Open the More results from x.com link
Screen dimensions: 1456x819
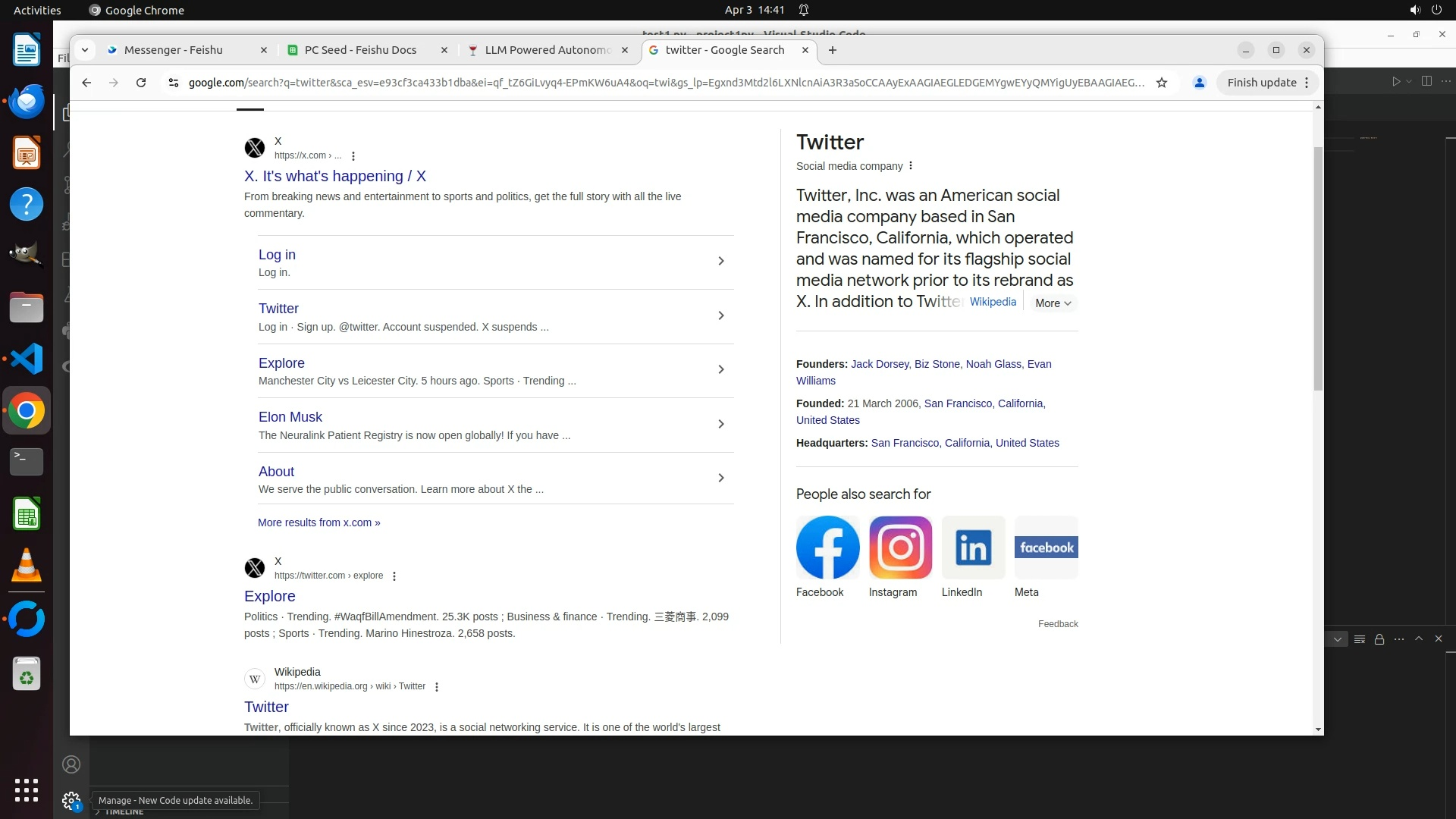318,522
